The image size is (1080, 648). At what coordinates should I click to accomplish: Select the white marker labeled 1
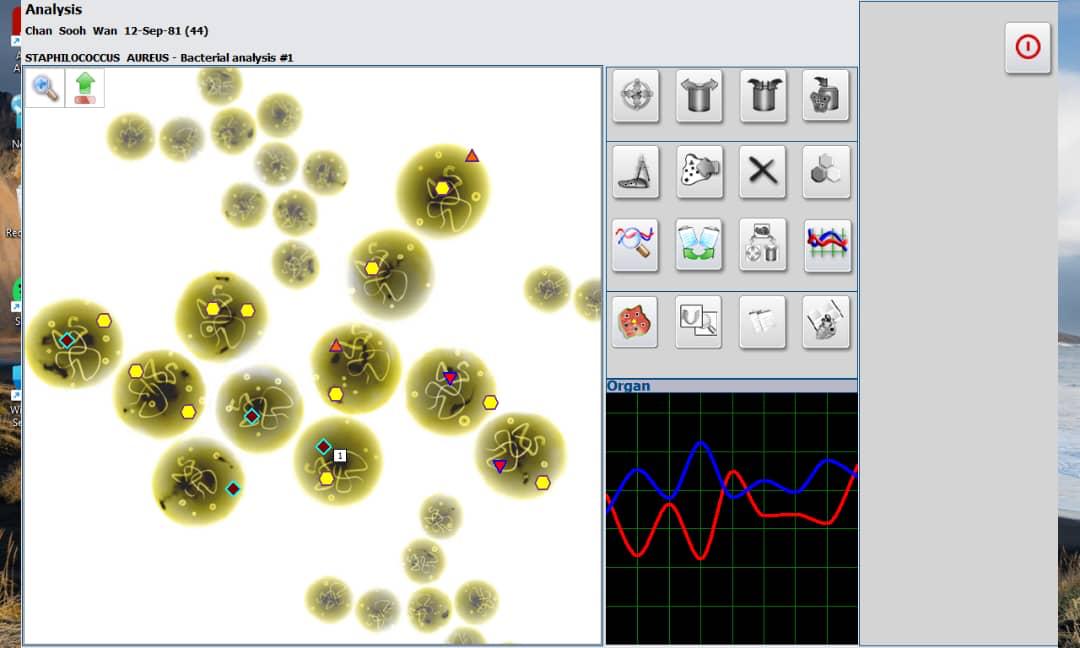click(340, 456)
